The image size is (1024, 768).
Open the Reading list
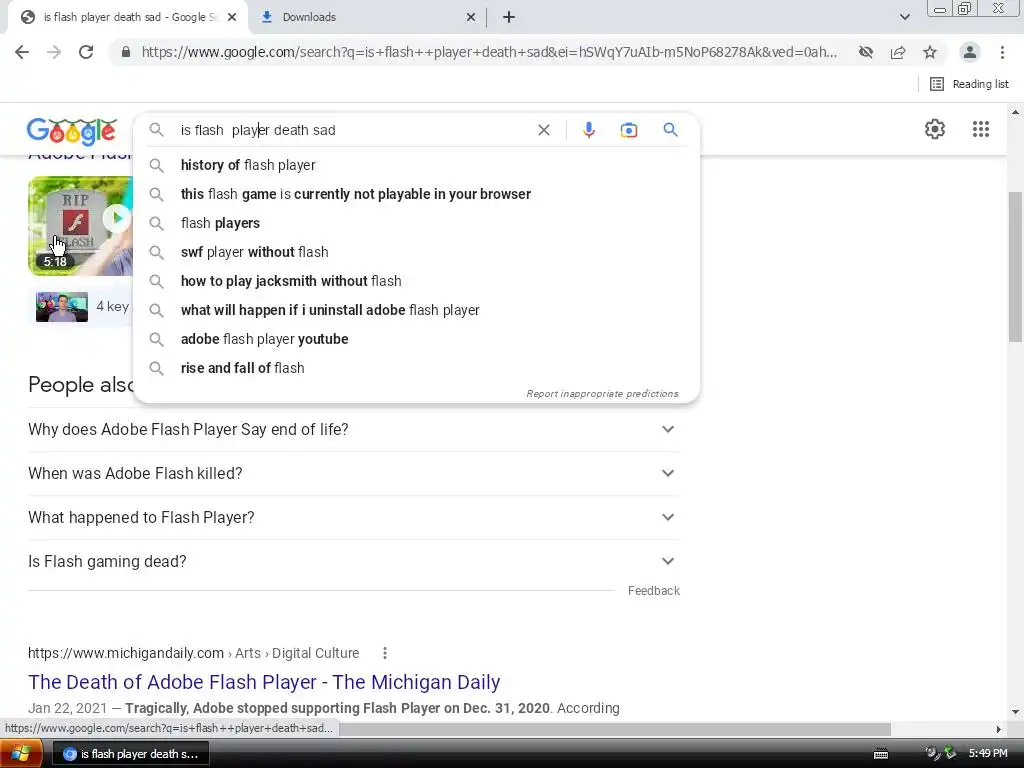[969, 84]
